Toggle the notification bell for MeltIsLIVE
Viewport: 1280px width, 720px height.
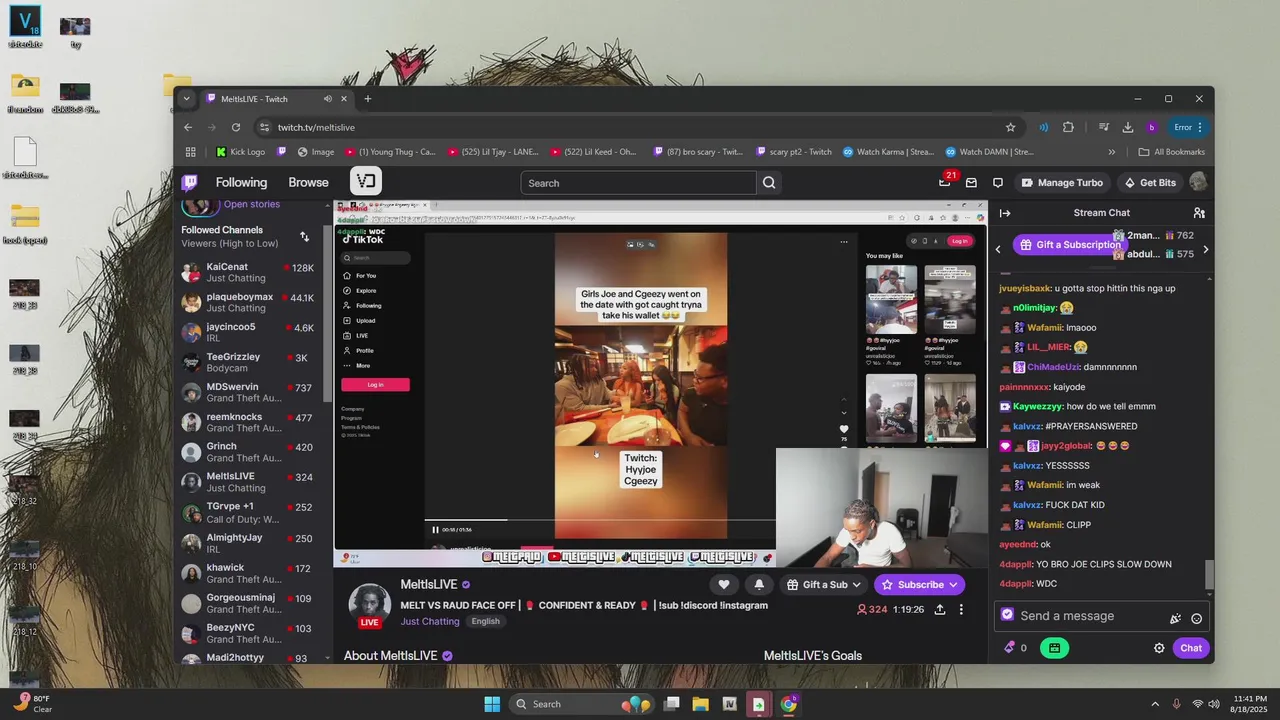tap(759, 585)
